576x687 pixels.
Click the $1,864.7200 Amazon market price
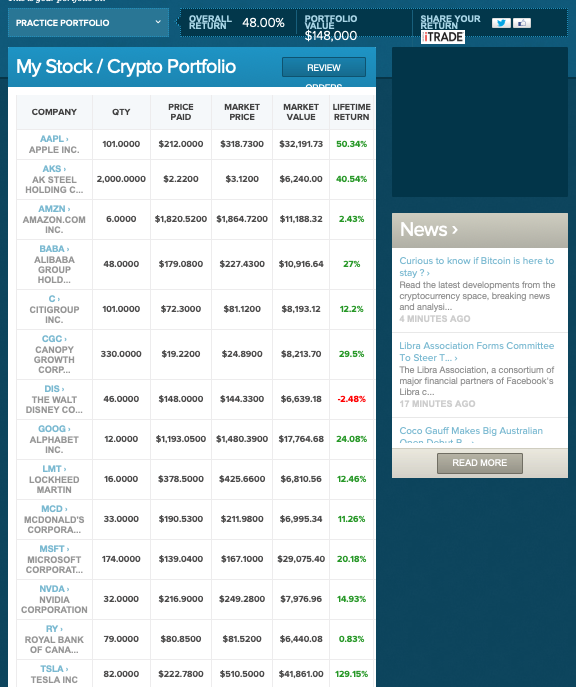click(x=242, y=219)
